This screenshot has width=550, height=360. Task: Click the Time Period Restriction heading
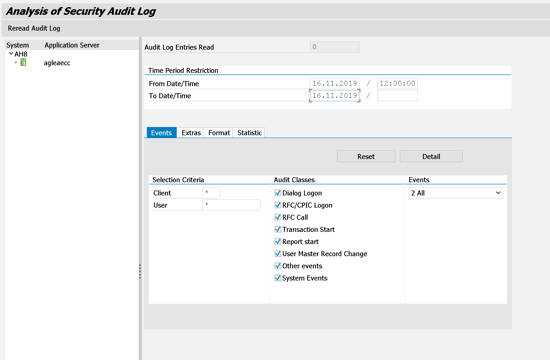pos(183,70)
